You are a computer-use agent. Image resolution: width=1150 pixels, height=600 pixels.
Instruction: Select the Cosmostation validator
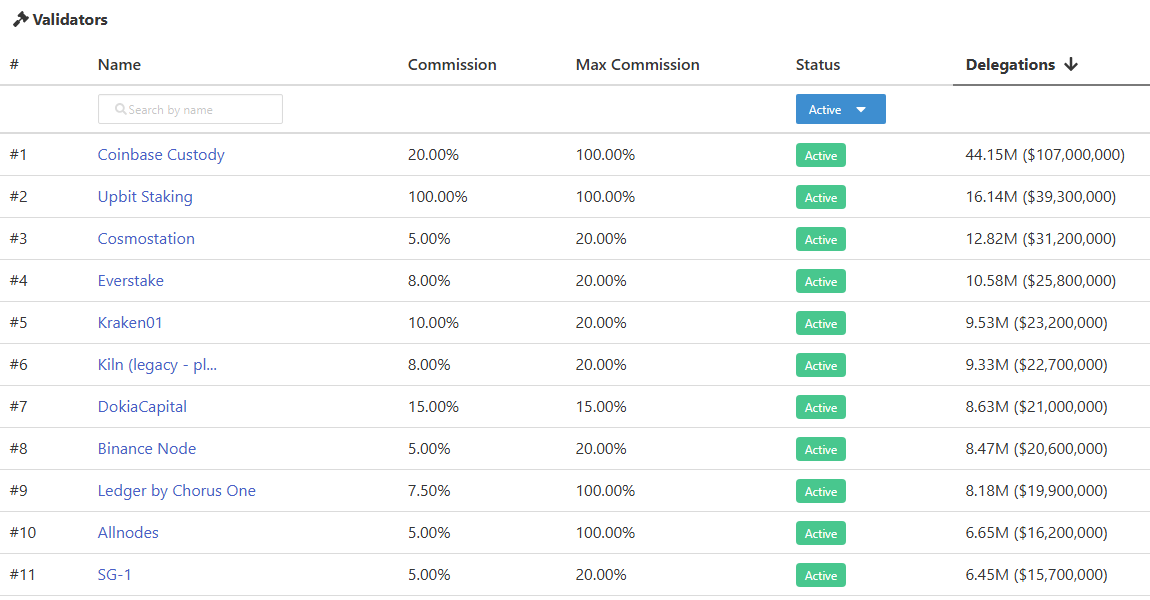click(146, 239)
